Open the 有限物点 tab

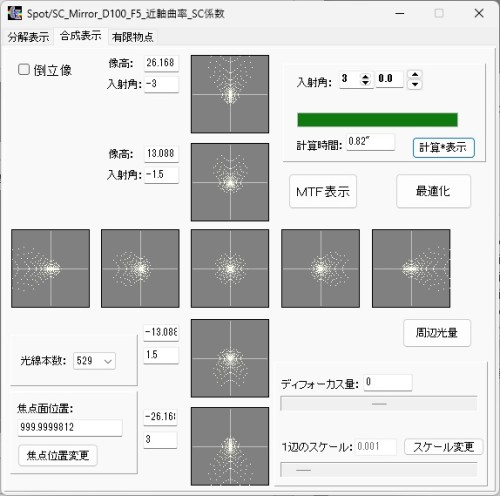133,37
